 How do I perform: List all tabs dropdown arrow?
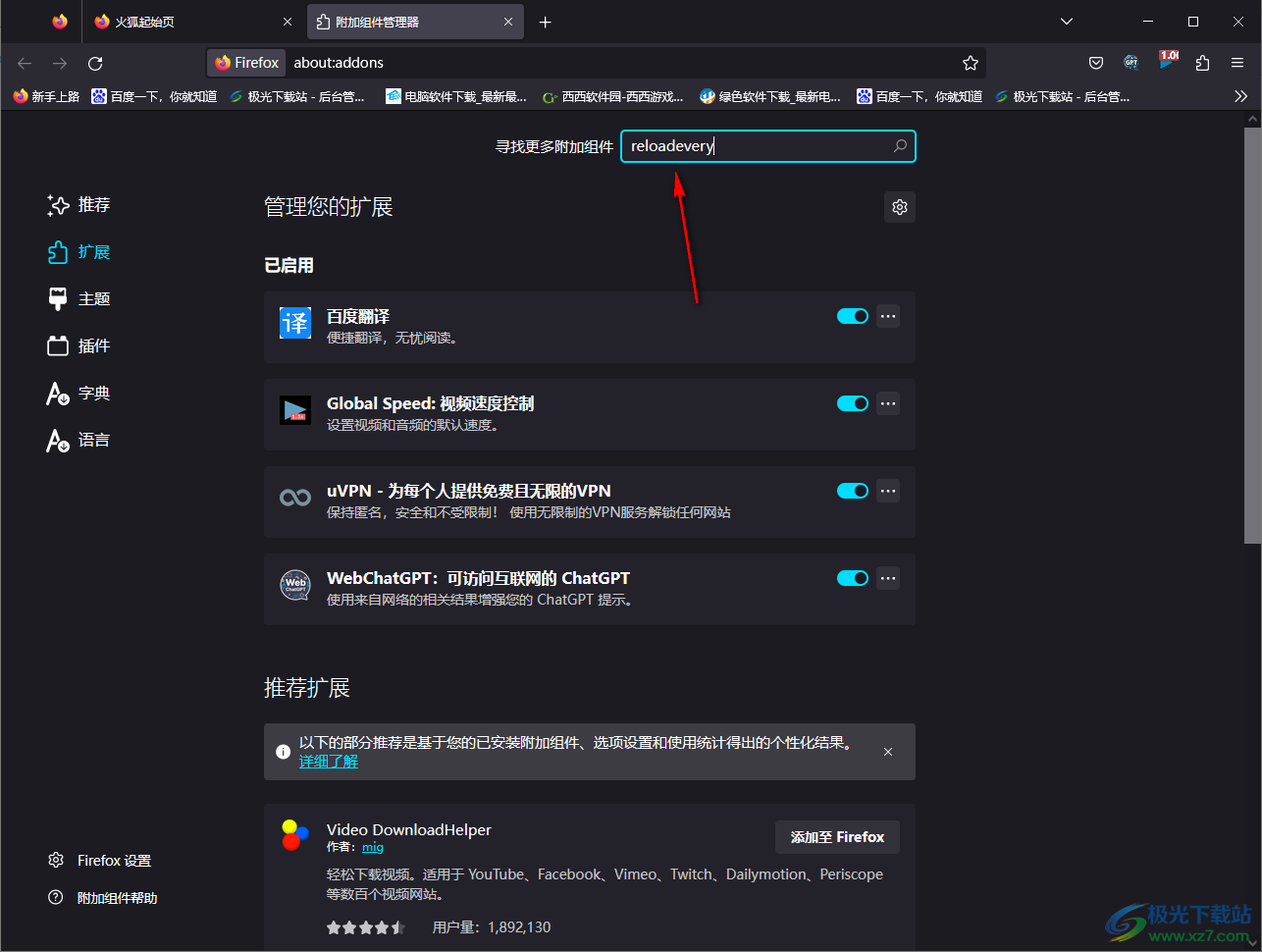(x=1067, y=22)
